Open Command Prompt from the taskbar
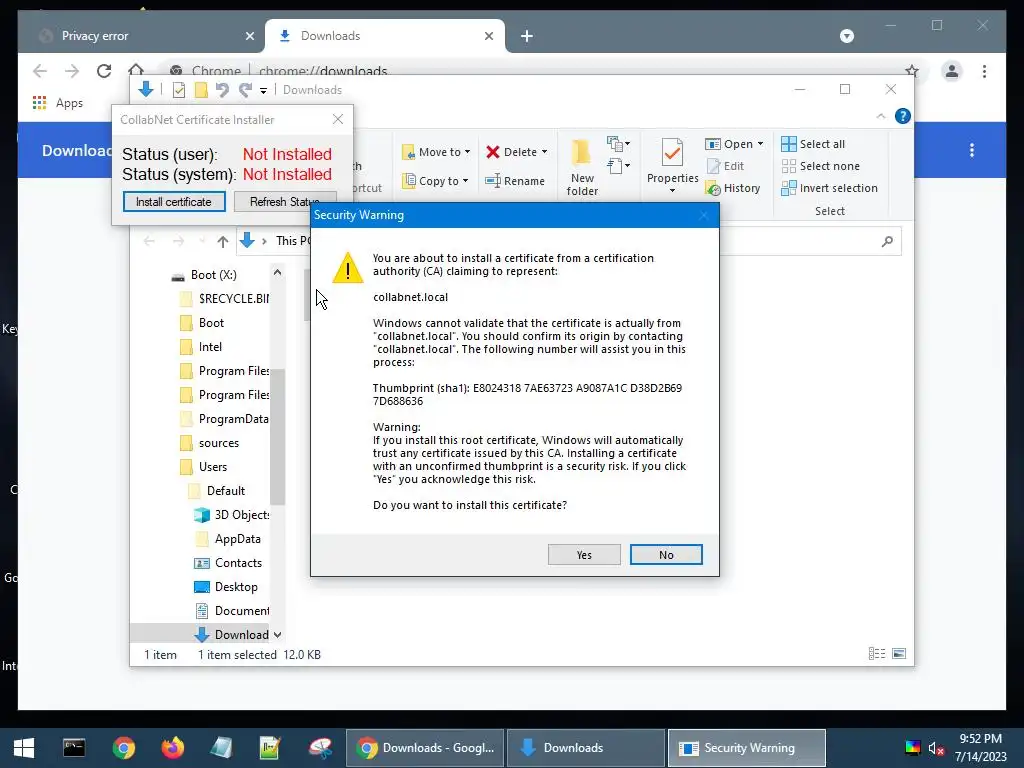The image size is (1024, 768). click(x=74, y=748)
